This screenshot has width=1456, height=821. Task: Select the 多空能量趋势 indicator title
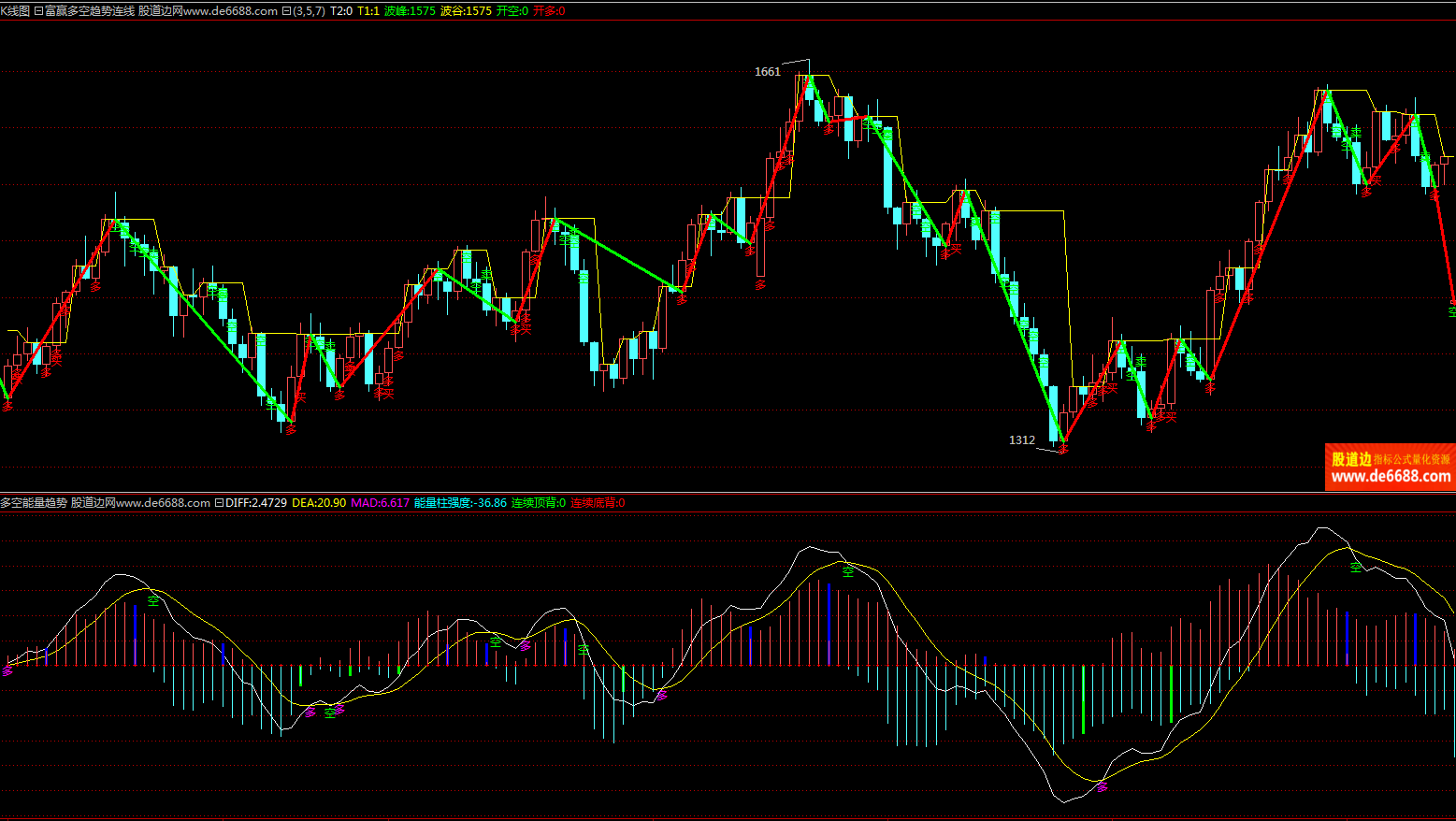click(x=34, y=503)
